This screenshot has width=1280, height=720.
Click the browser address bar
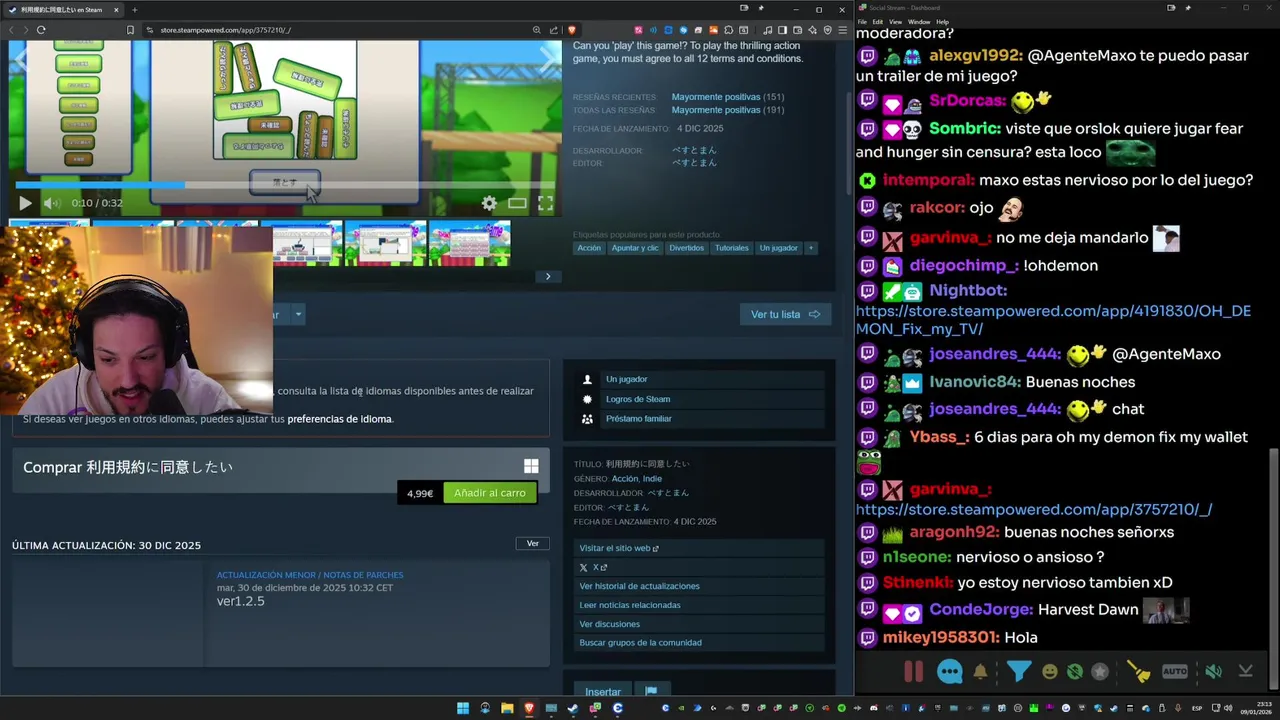pos(340,30)
